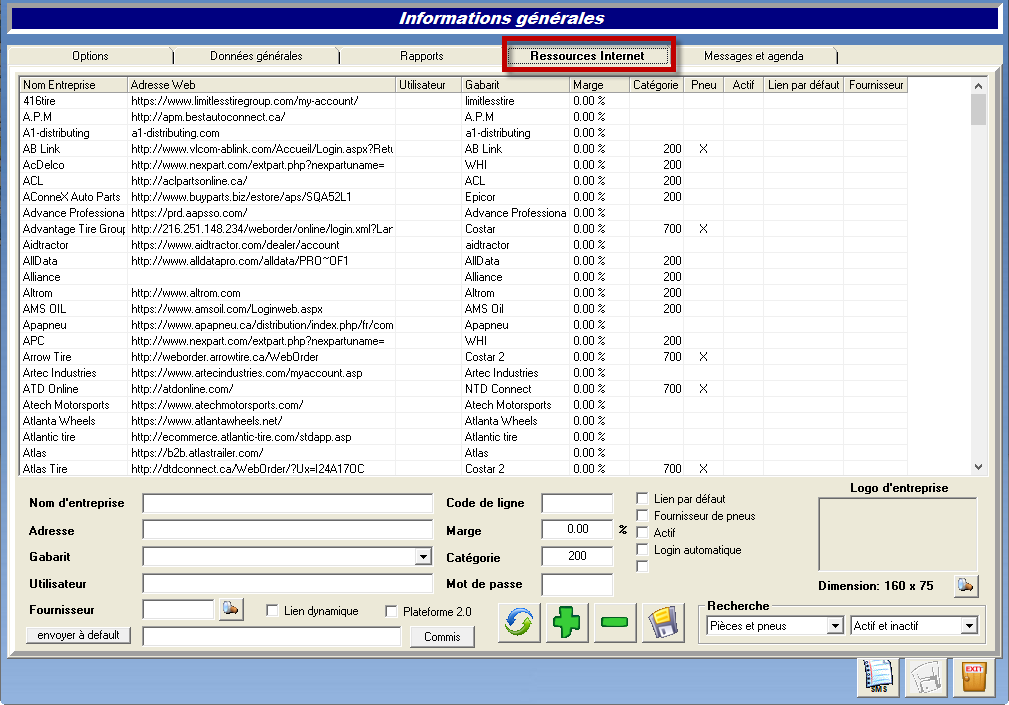This screenshot has width=1009, height=705.
Task: Click the Logo d'entreprise image box
Action: 898,534
